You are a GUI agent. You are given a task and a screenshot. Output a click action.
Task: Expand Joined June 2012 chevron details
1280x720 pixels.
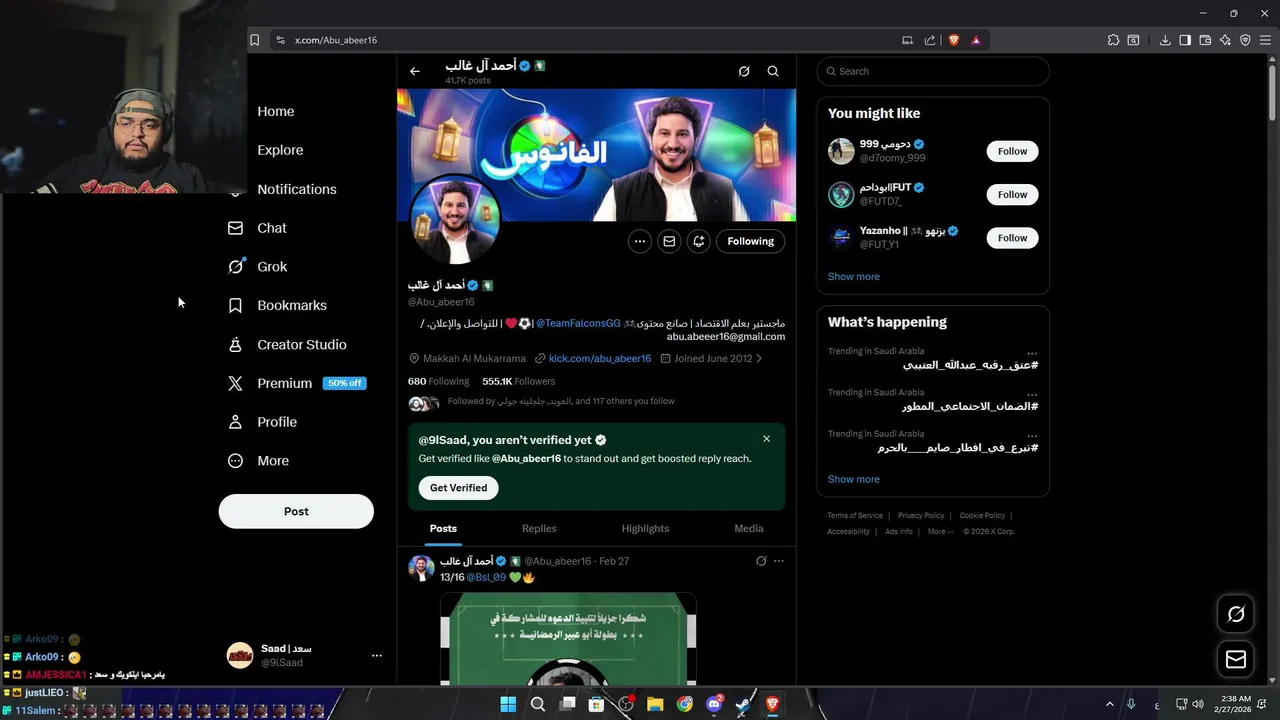pyautogui.click(x=759, y=358)
